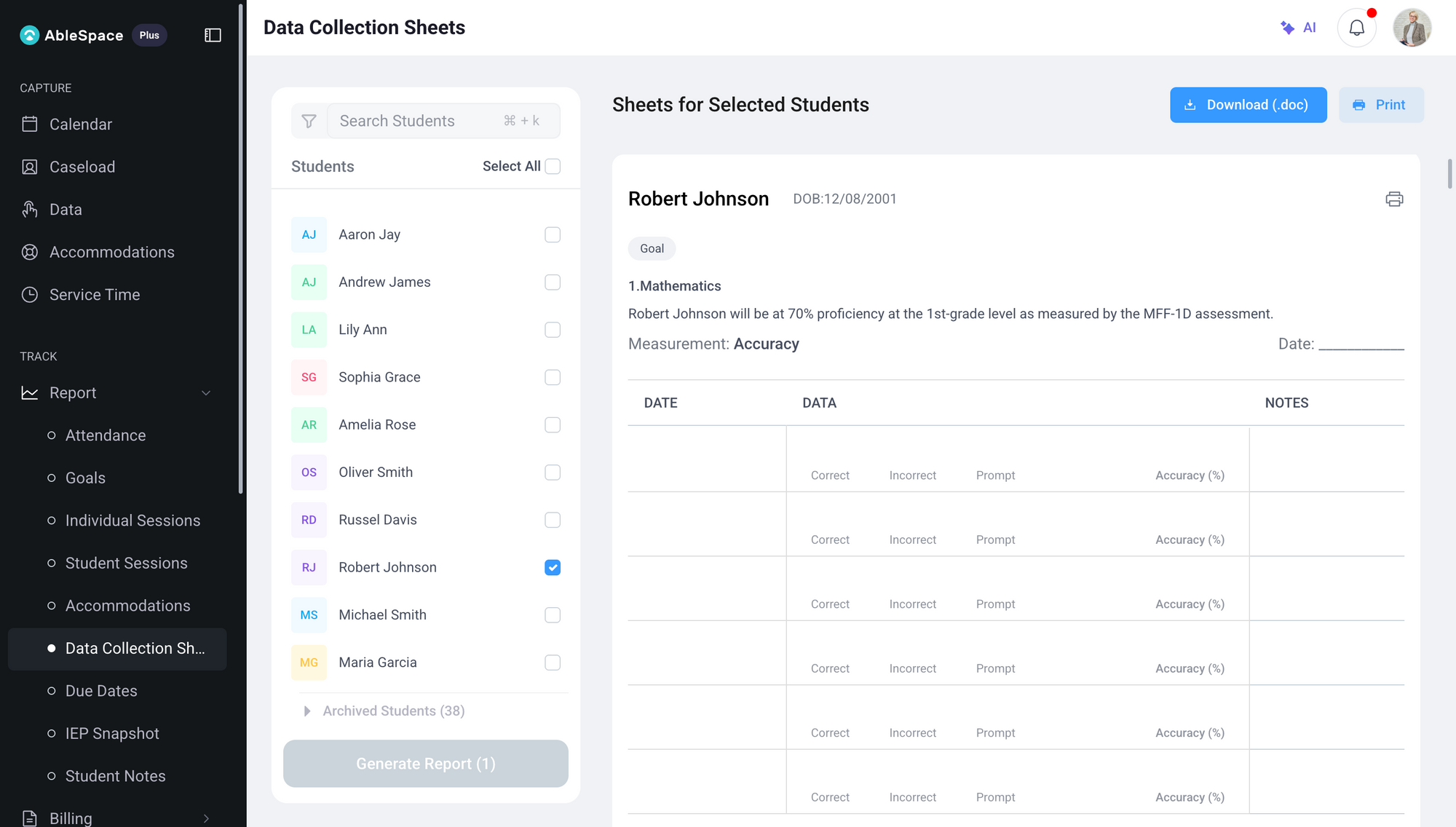Image resolution: width=1456 pixels, height=827 pixels.
Task: Click the Generate Report (1) button
Action: pos(425,764)
